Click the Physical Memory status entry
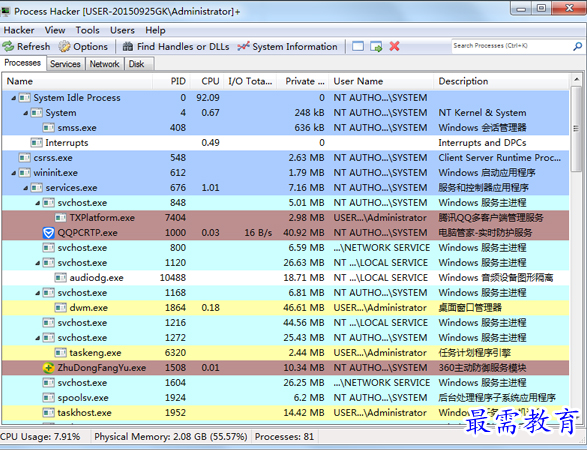587x453 pixels. [x=170, y=437]
